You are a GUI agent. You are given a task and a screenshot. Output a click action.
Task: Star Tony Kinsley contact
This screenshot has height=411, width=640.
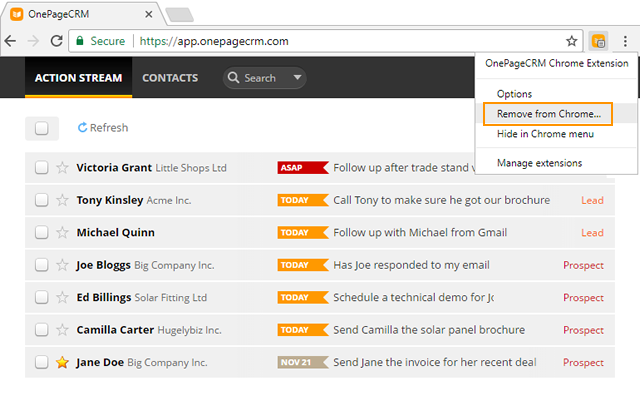[x=62, y=200]
